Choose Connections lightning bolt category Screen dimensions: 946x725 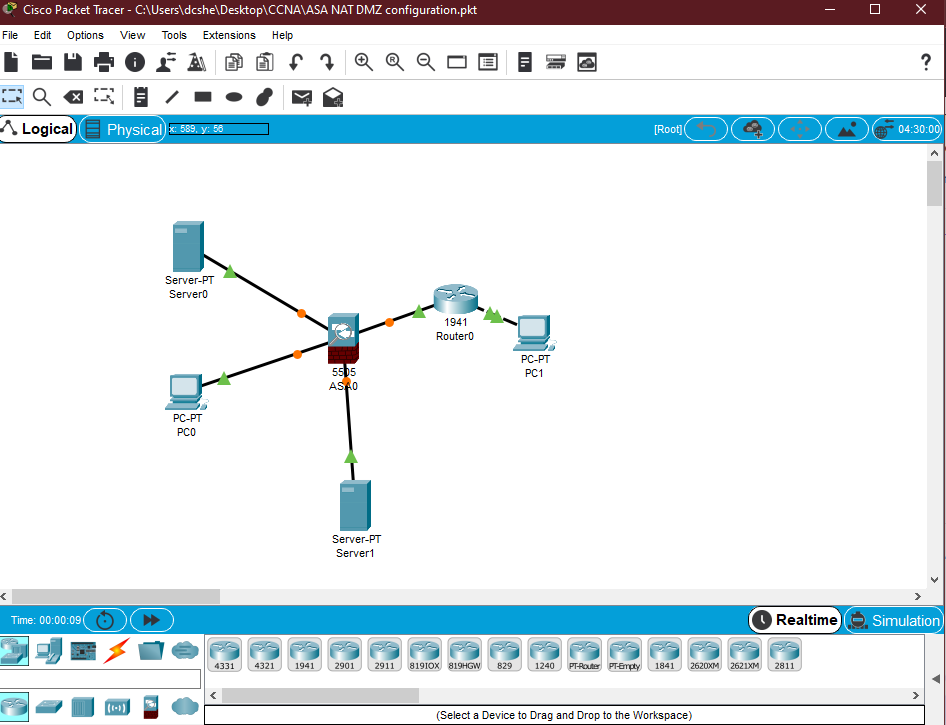coord(116,651)
